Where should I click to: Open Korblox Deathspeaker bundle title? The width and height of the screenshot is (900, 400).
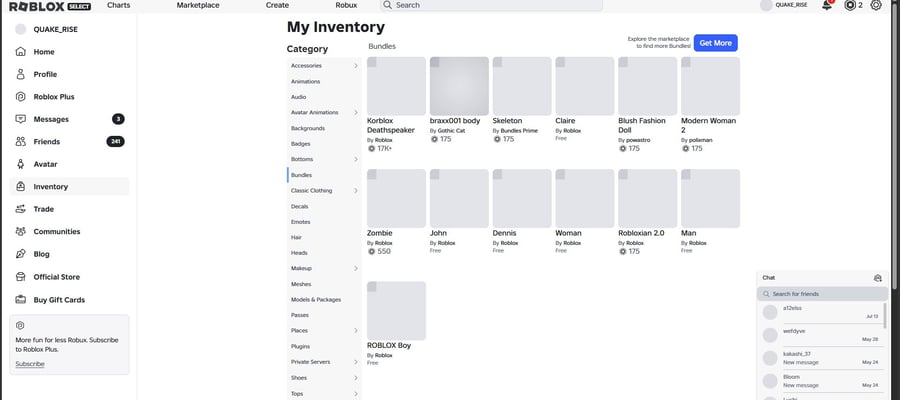(x=391, y=126)
